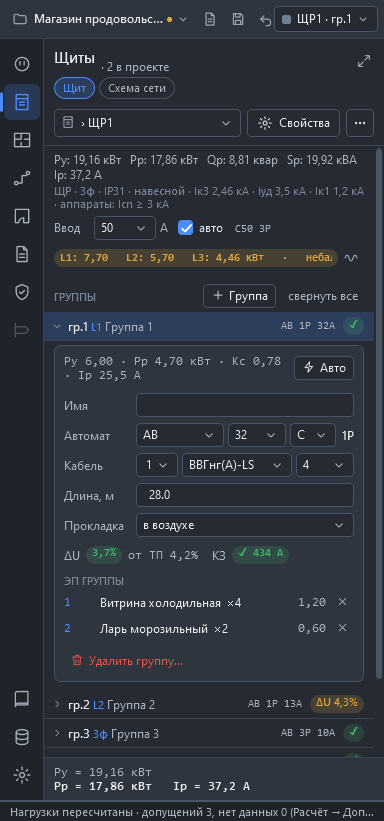The image size is (384, 821).
Task: Click the new document icon in top bar
Action: 210,19
